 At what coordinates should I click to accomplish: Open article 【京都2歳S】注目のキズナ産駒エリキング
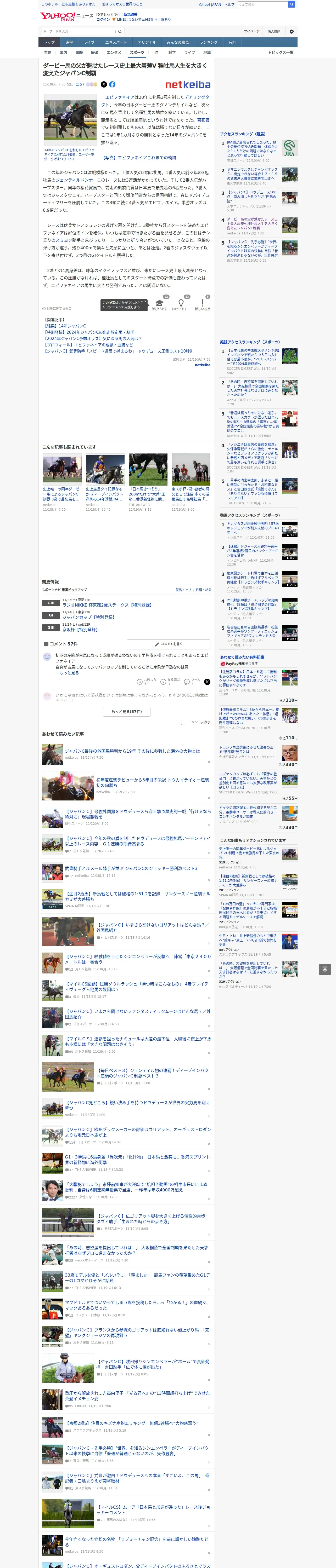(132, 1423)
